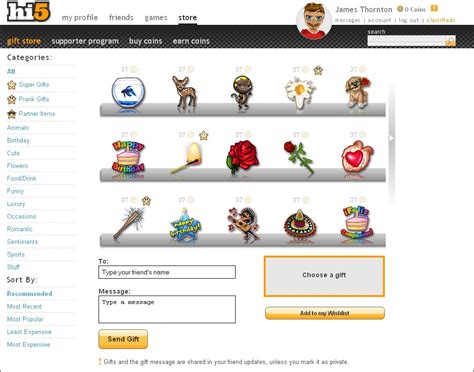Click the Send Gift button

coord(123,339)
